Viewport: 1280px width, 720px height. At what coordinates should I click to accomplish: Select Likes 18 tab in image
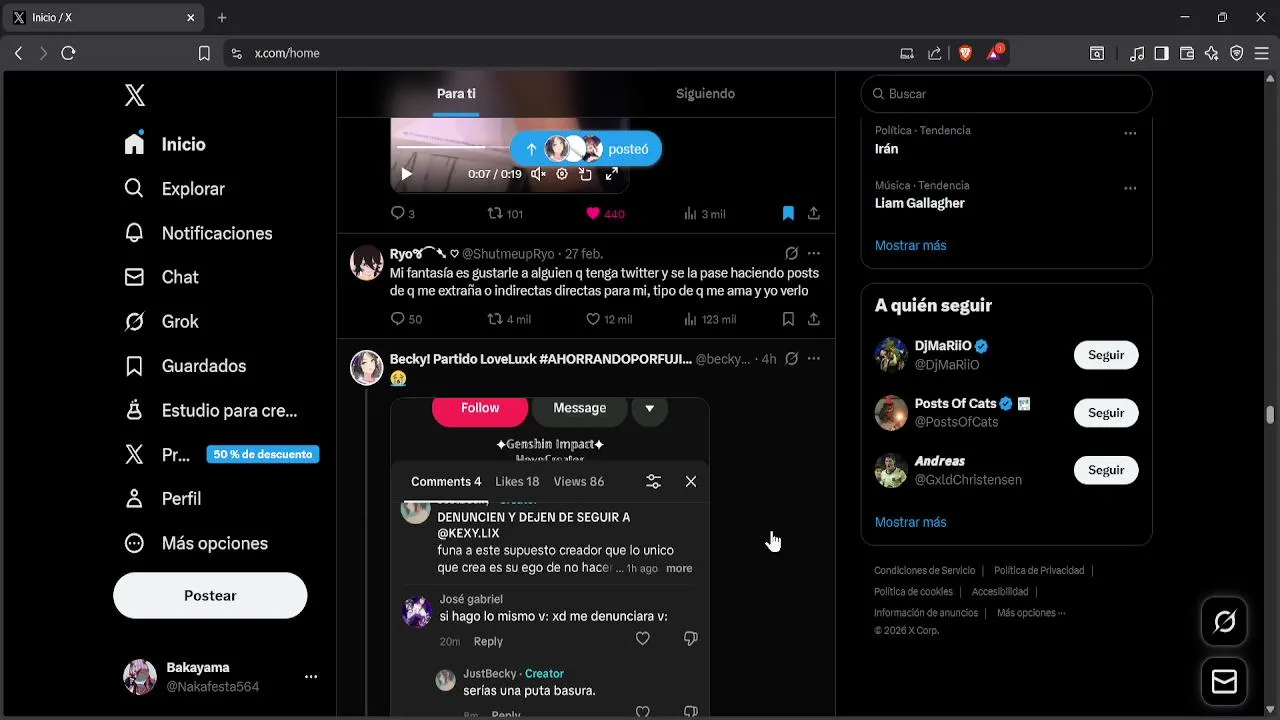pyautogui.click(x=517, y=481)
